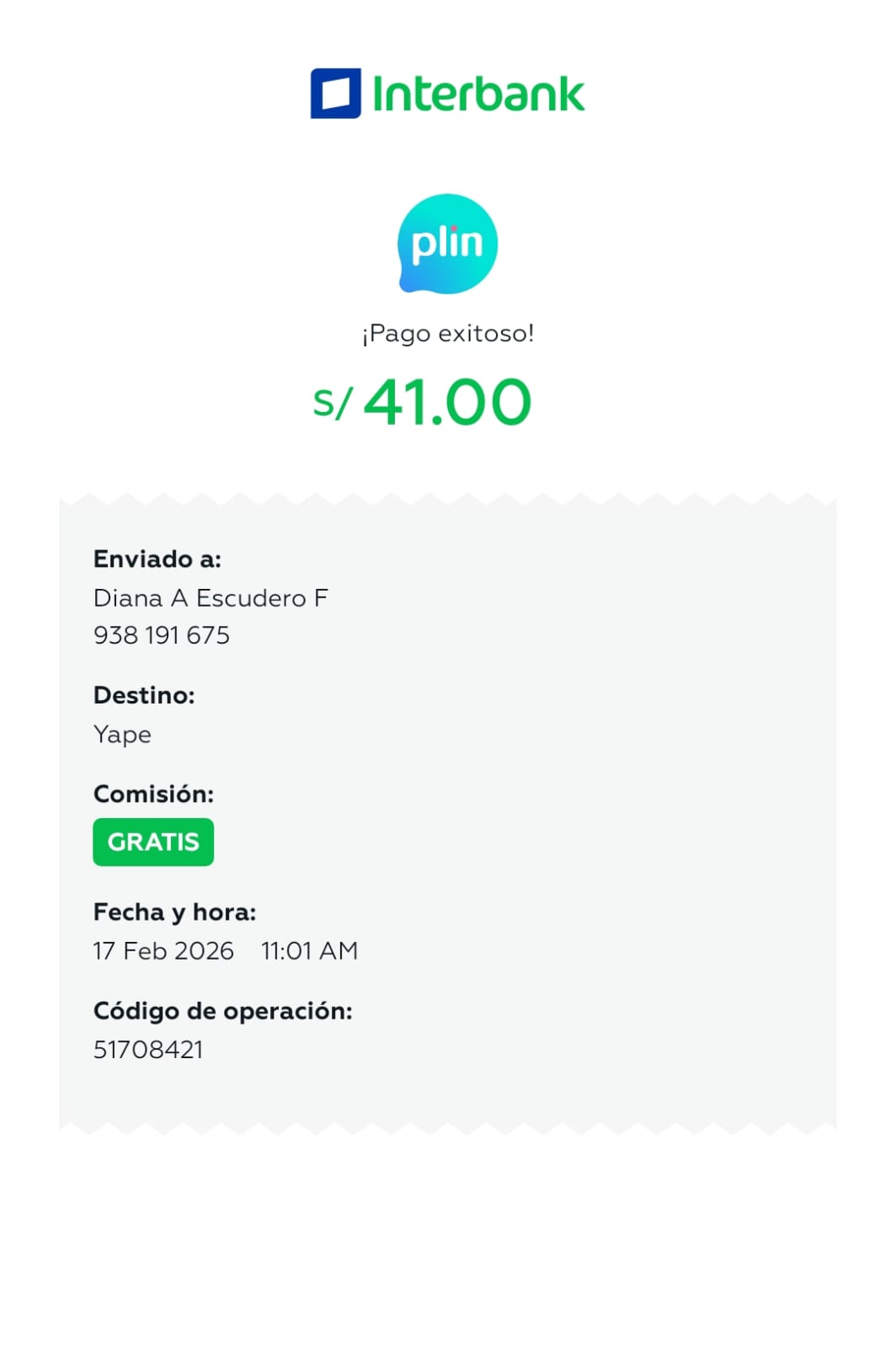Image resolution: width=896 pixels, height=1348 pixels.
Task: Click the Plin bubble logo
Action: coord(447,243)
